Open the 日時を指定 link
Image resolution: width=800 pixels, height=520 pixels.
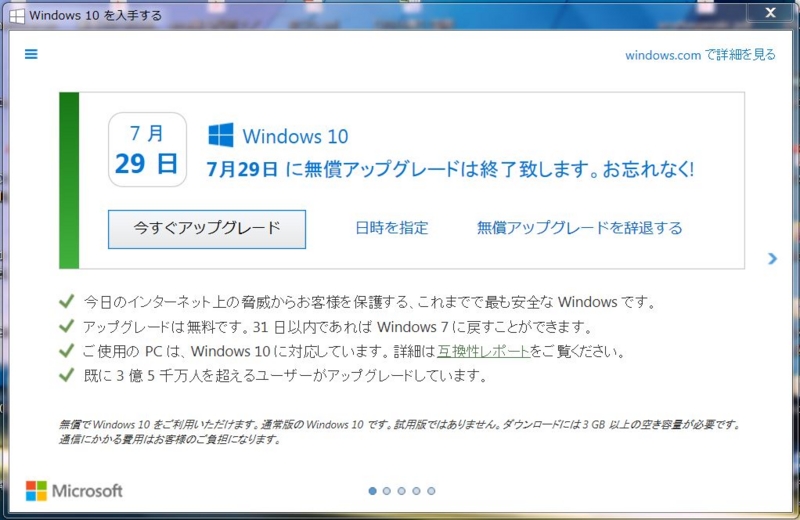click(391, 228)
